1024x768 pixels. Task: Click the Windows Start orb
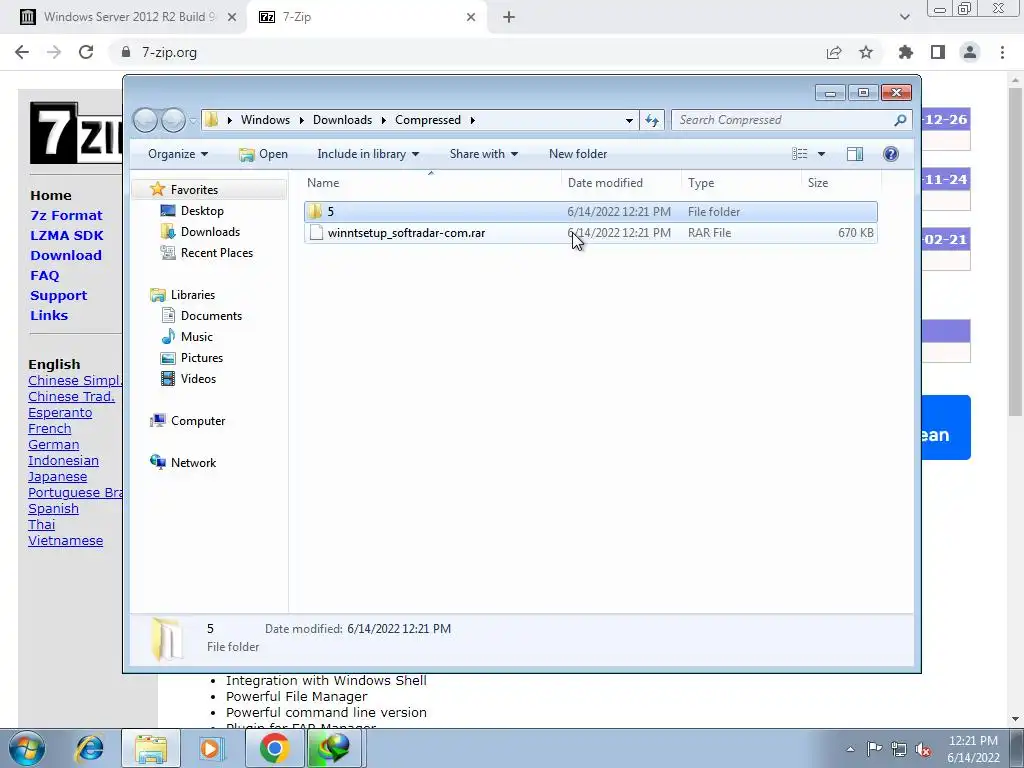click(x=27, y=748)
